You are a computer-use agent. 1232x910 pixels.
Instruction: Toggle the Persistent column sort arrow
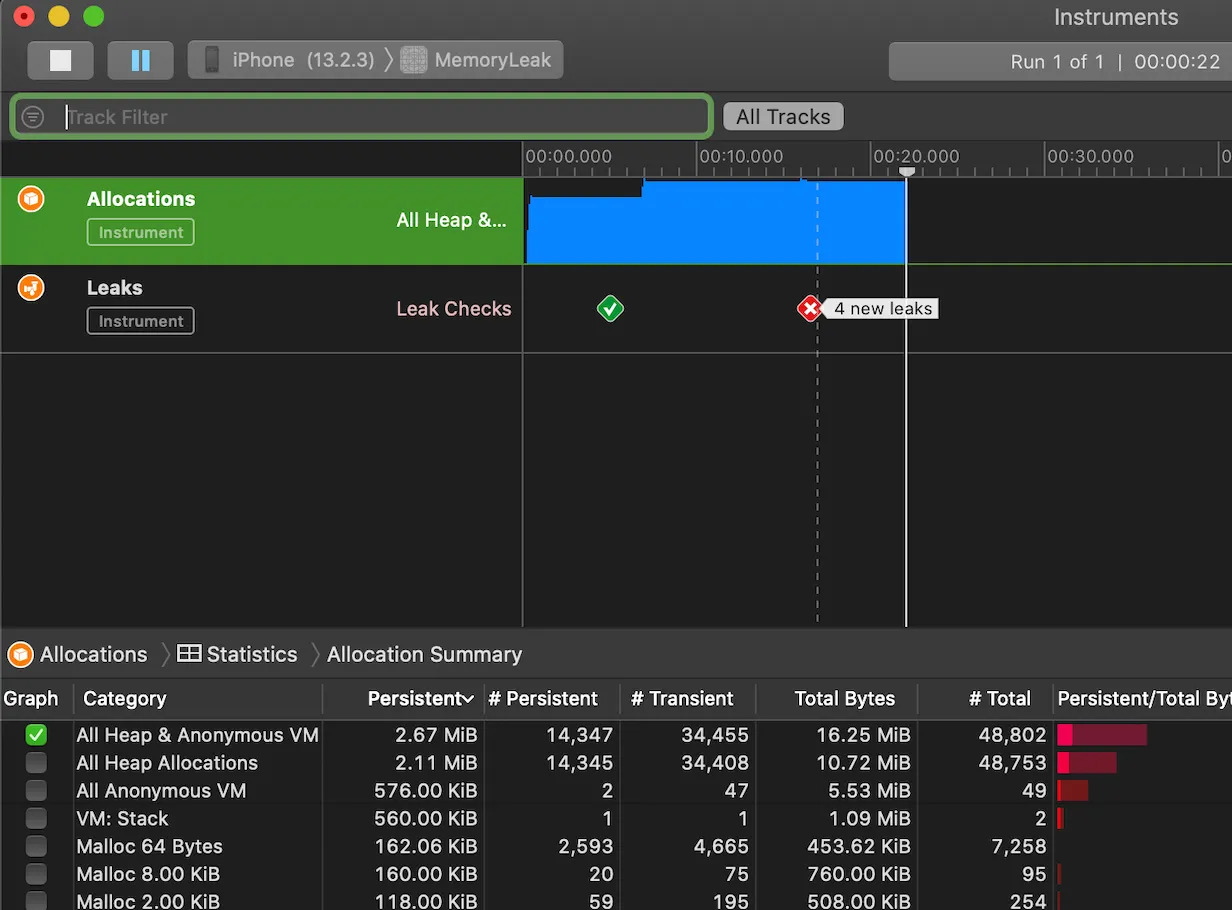click(x=468, y=699)
